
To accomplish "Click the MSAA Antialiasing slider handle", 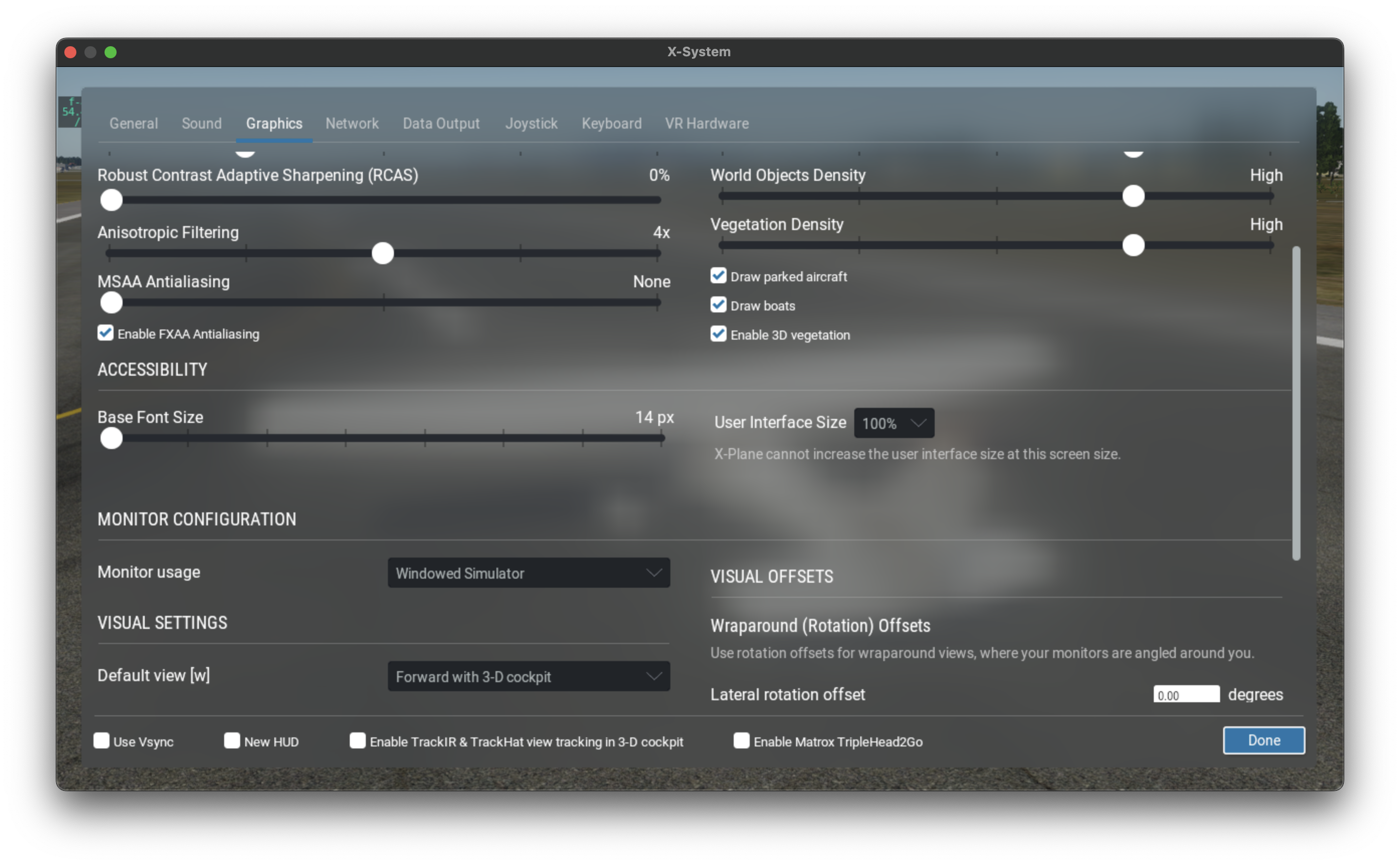I will coord(111,302).
